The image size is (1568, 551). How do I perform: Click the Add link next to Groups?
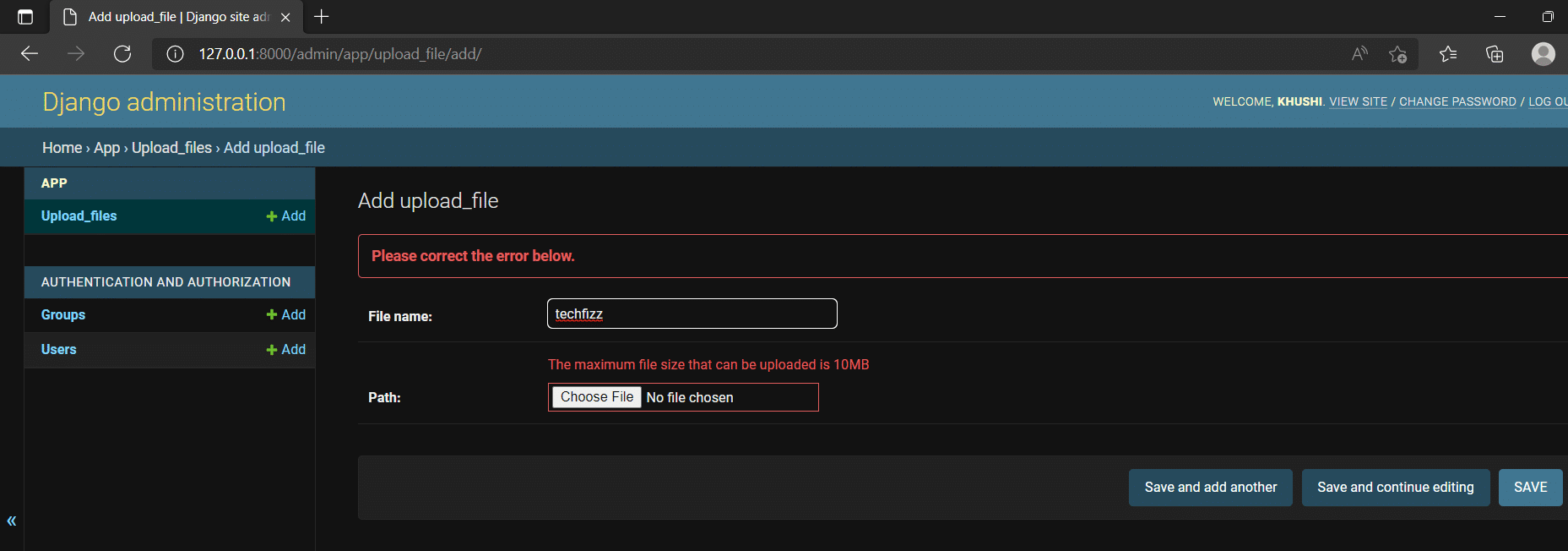click(286, 314)
